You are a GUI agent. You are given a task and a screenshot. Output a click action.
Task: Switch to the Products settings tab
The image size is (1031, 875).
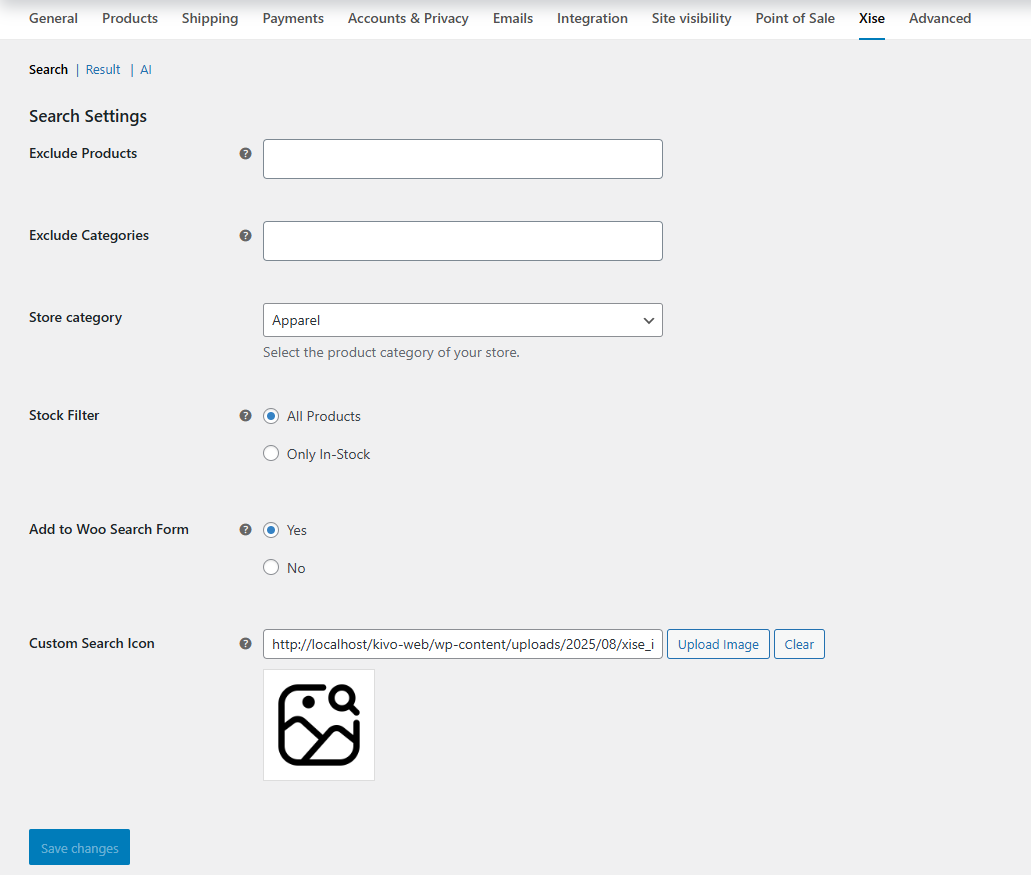click(x=130, y=18)
